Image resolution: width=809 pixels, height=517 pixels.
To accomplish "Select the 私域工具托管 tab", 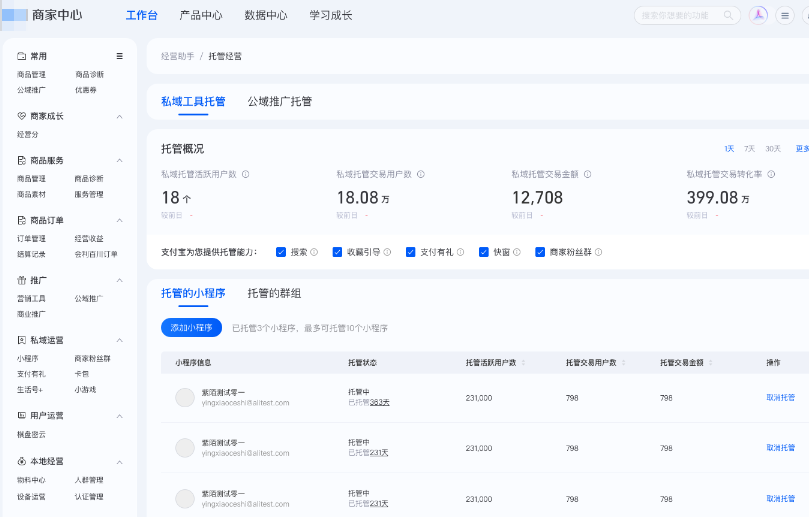I will [193, 101].
